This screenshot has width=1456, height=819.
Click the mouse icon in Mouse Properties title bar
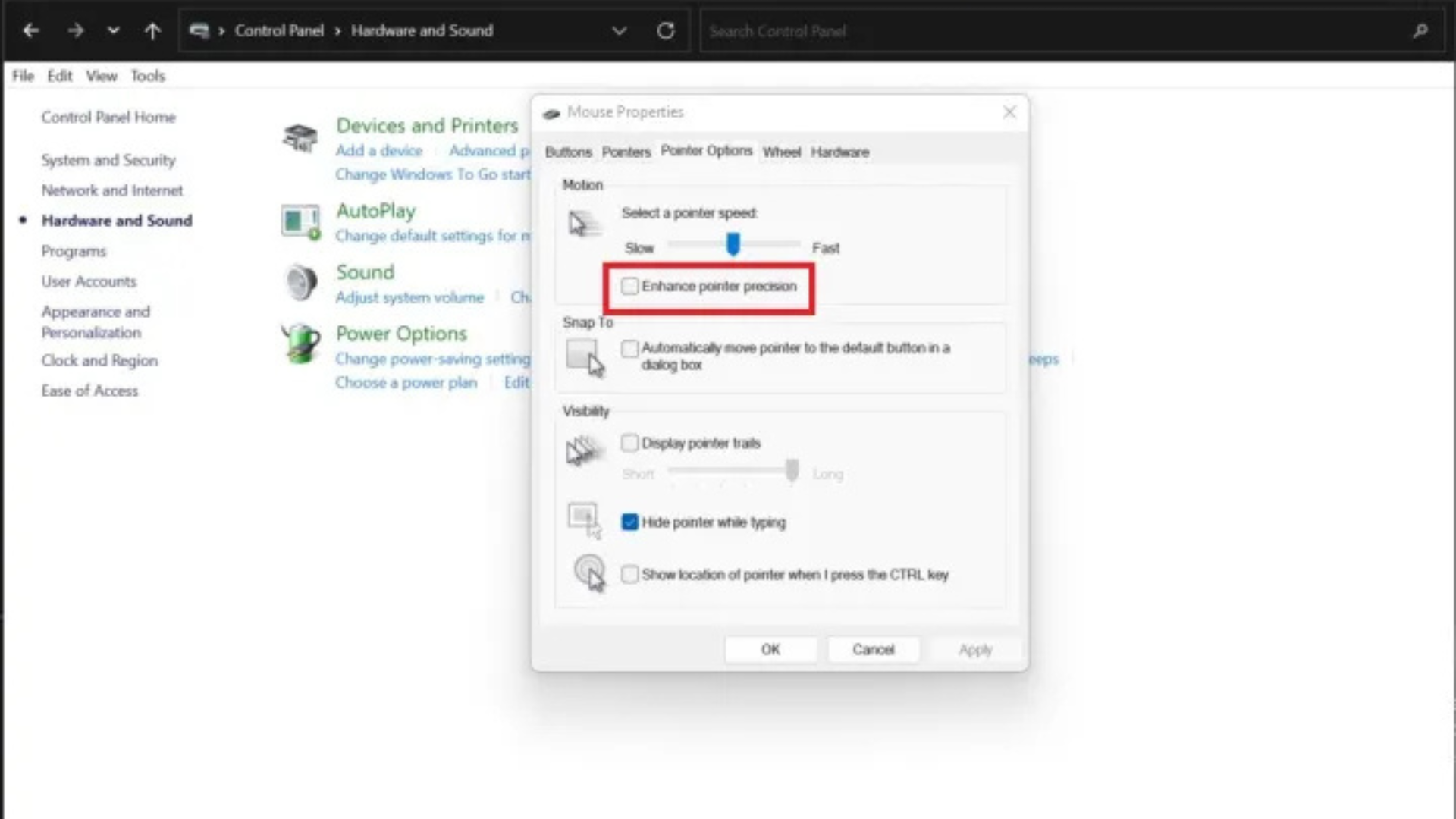click(551, 112)
